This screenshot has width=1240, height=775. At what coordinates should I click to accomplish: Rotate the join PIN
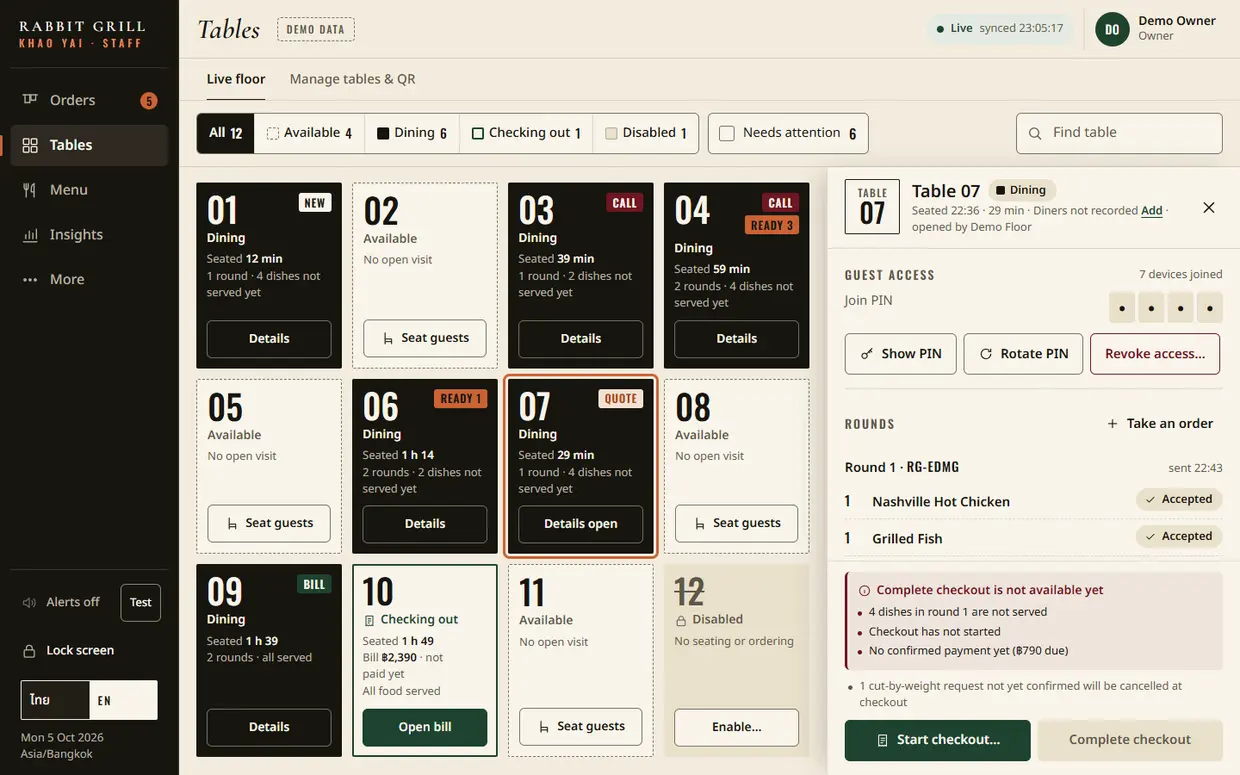coord(1023,354)
